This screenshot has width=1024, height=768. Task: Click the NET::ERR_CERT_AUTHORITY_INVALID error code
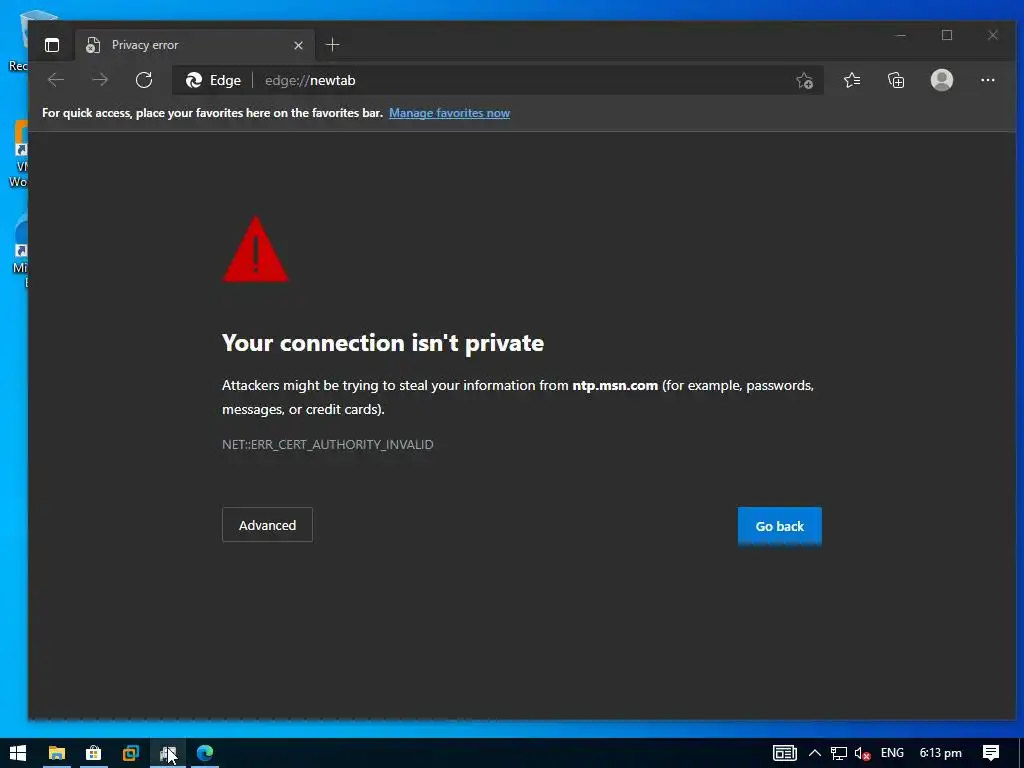tap(328, 445)
